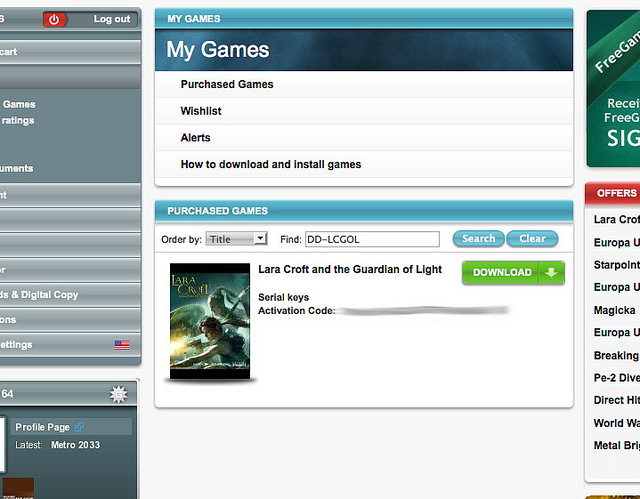The height and width of the screenshot is (499, 640).
Task: Open the Profile Page external link icon
Action: [79, 427]
